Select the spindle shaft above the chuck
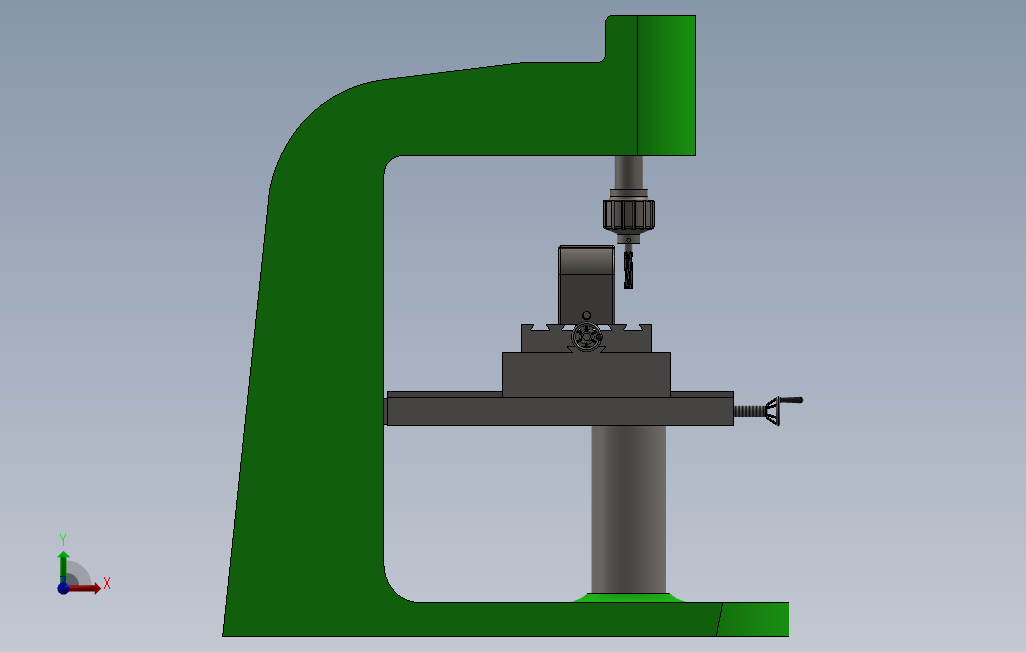 point(629,172)
